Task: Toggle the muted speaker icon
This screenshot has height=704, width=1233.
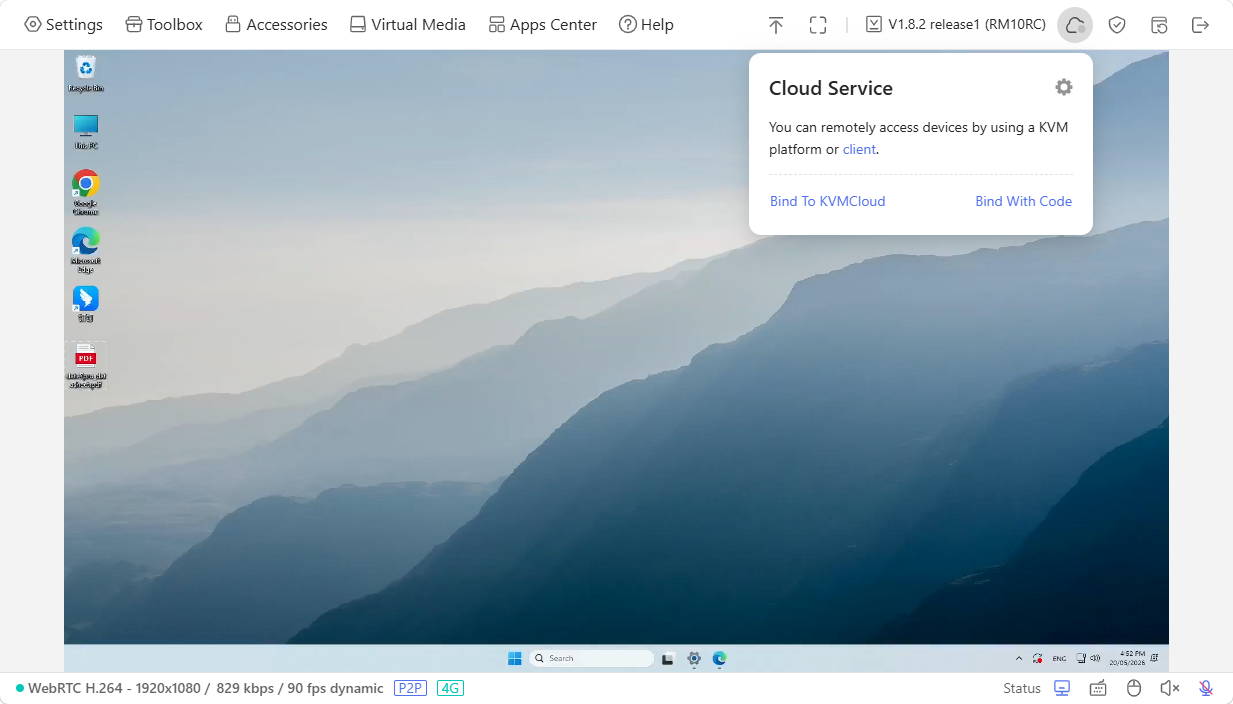Action: [x=1170, y=688]
